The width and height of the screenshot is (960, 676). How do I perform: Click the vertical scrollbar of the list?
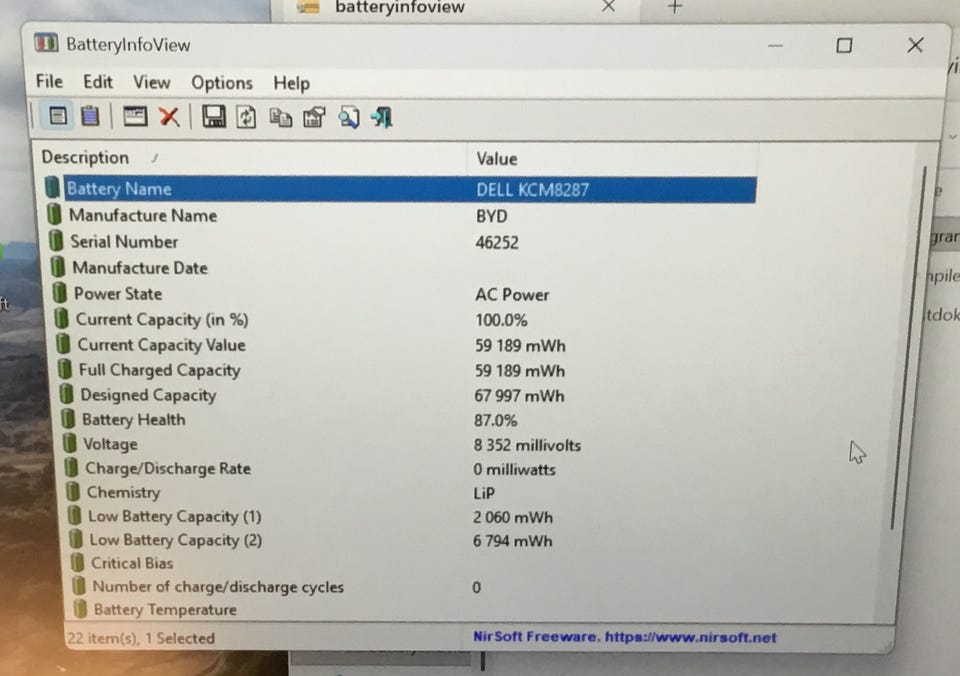909,346
